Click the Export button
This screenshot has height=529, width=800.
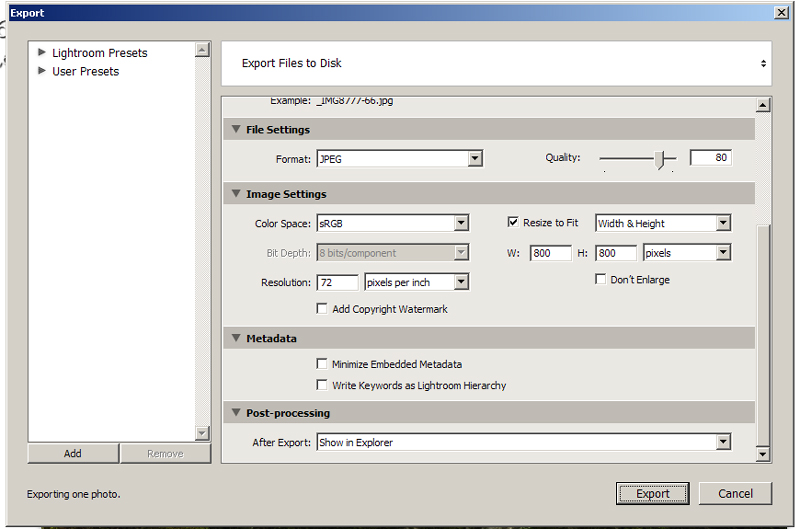tap(653, 493)
